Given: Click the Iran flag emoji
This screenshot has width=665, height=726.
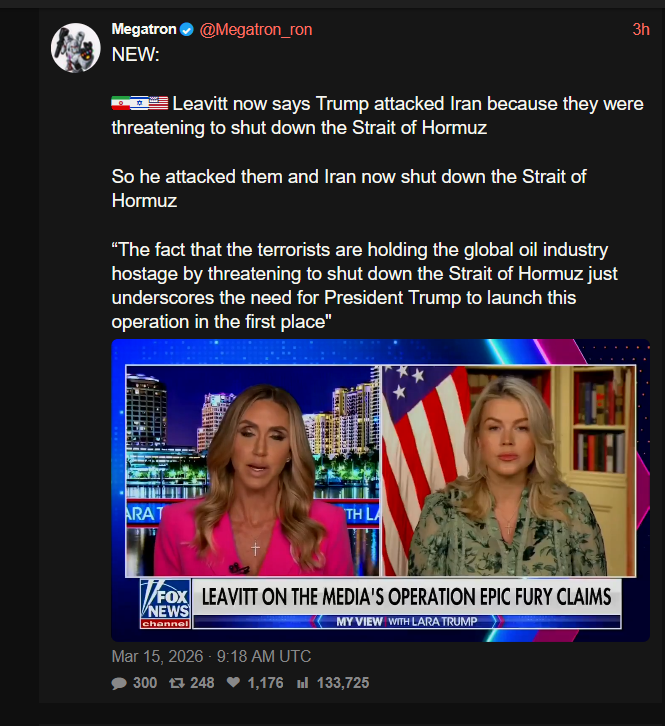Looking at the screenshot, I should 120,103.
